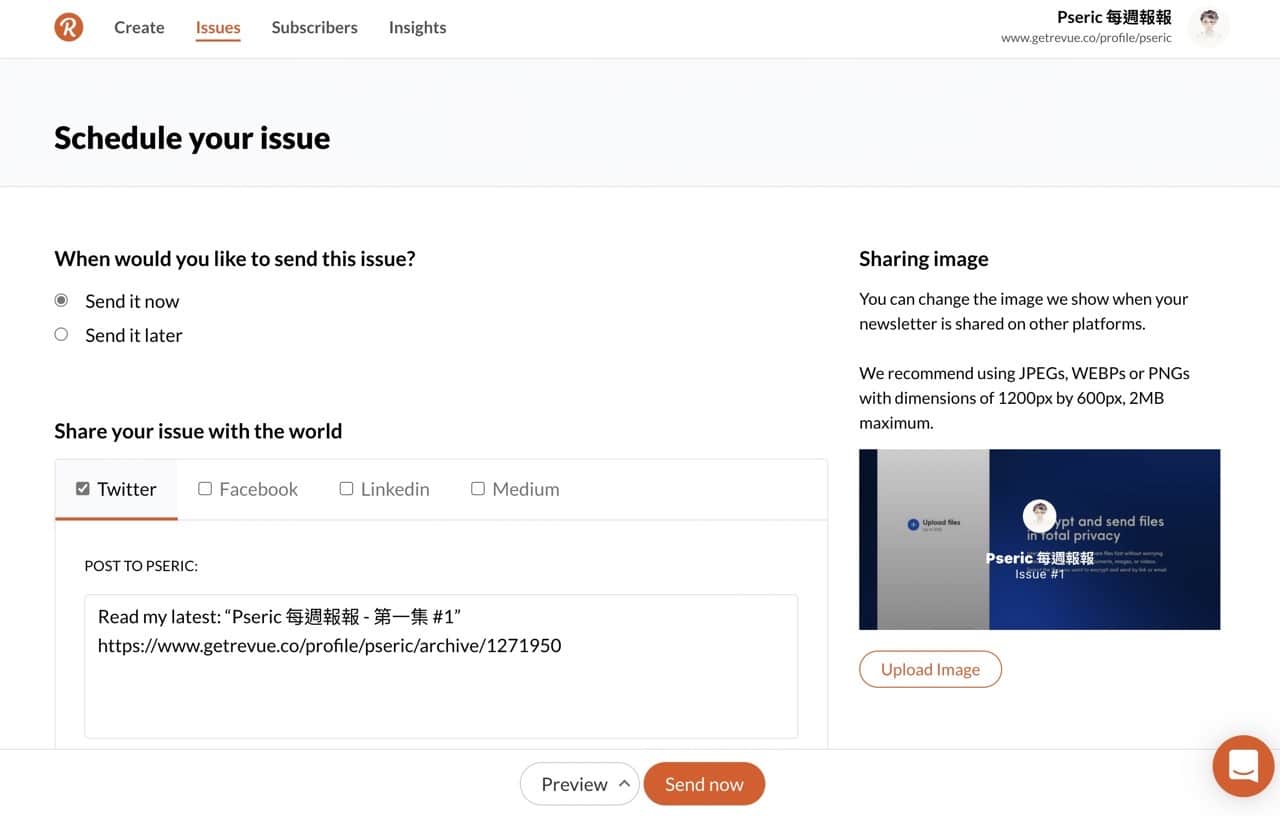Click the avatar inside sharing image preview
The width and height of the screenshot is (1280, 816).
(x=1040, y=516)
